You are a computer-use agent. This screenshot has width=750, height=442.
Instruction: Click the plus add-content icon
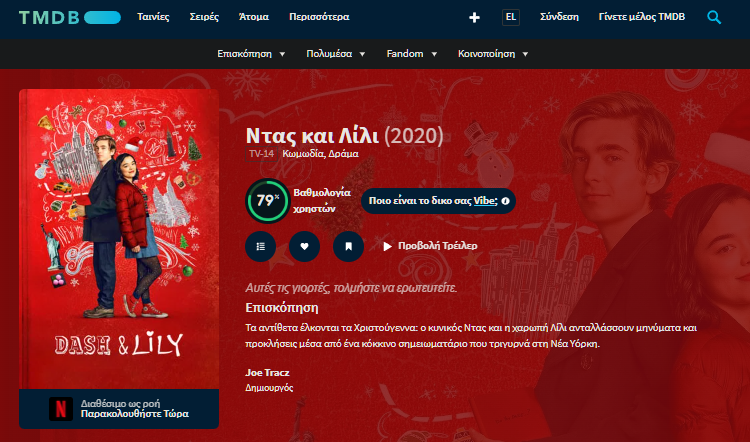click(474, 18)
